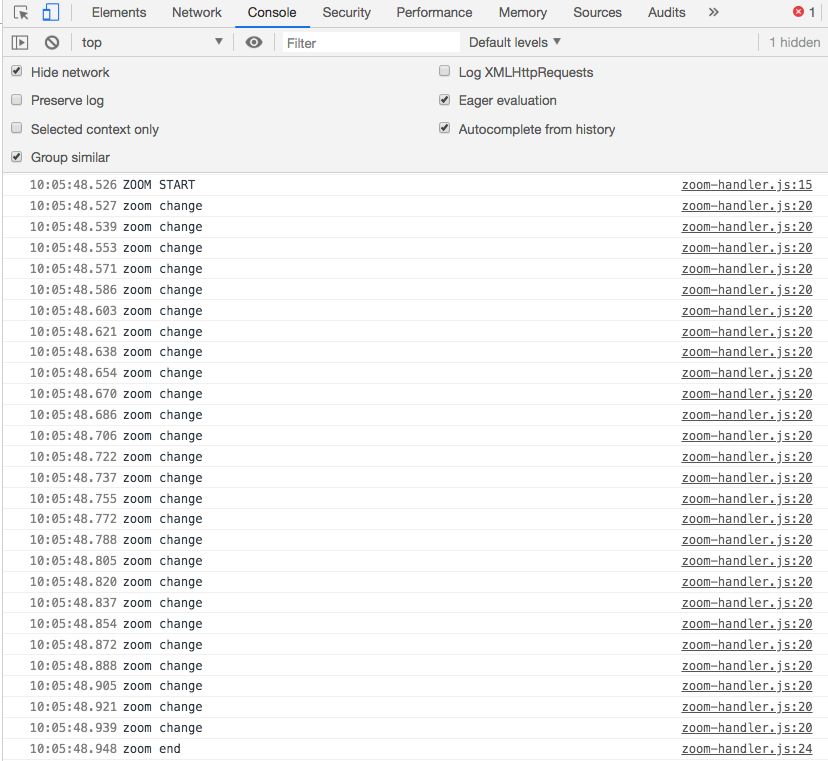The image size is (828, 761).
Task: Uncheck the Hide network checkbox
Action: click(x=17, y=71)
